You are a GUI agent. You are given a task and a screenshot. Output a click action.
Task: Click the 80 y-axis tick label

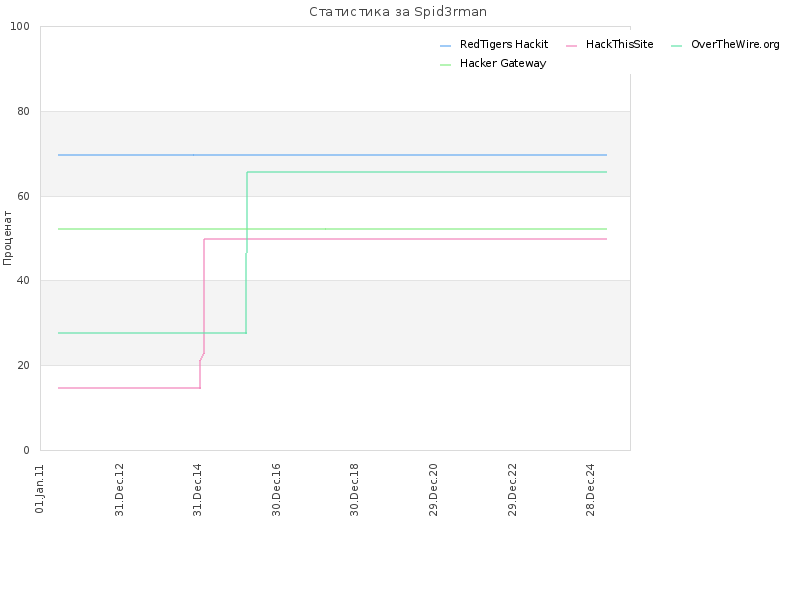[23, 111]
